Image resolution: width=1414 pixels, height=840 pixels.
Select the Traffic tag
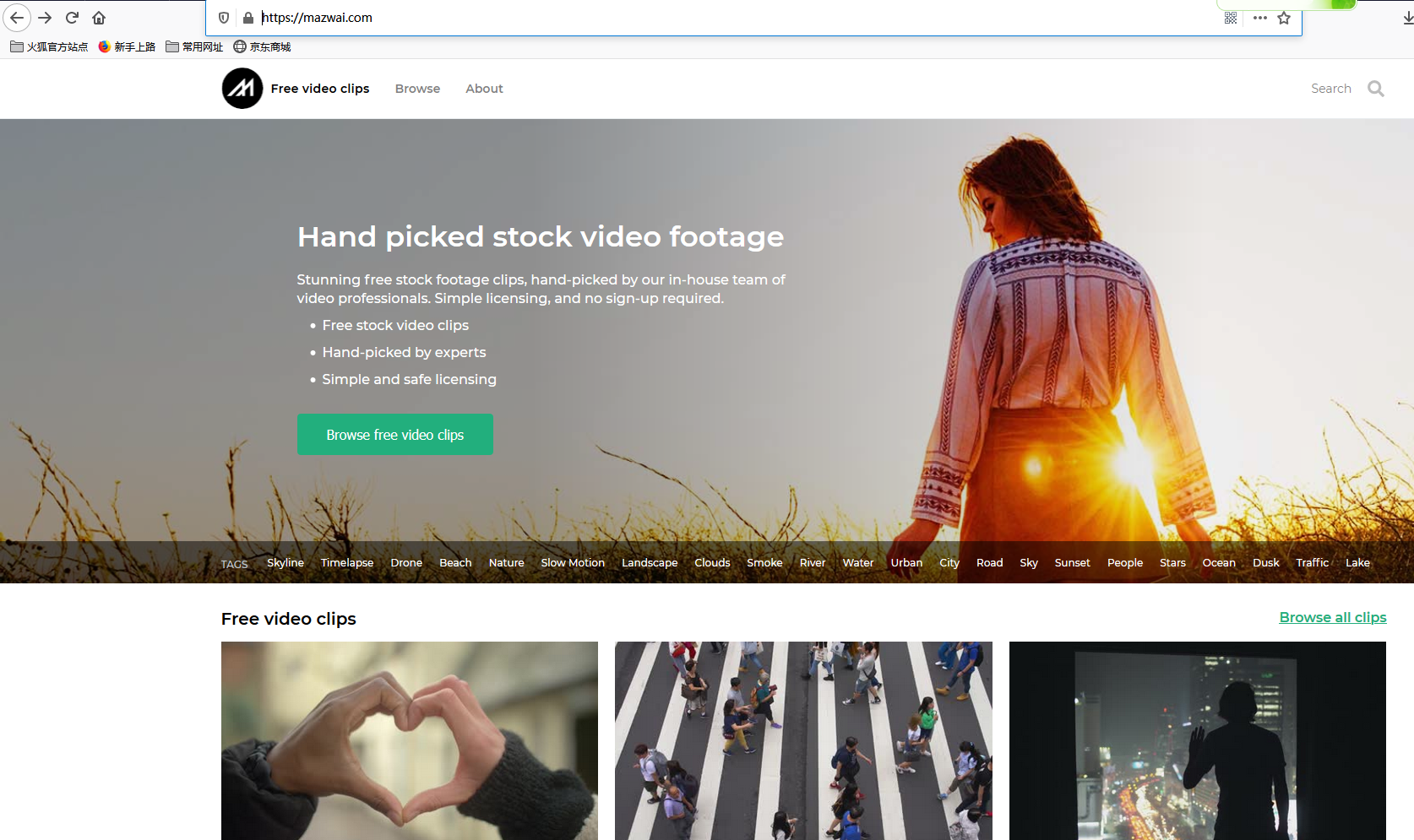tap(1313, 563)
